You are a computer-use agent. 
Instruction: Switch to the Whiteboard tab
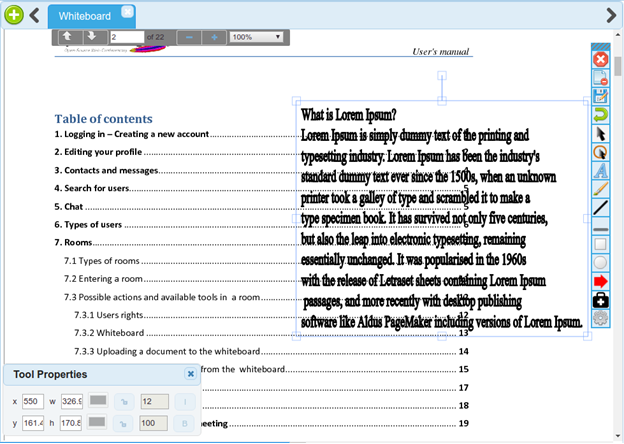[84, 16]
